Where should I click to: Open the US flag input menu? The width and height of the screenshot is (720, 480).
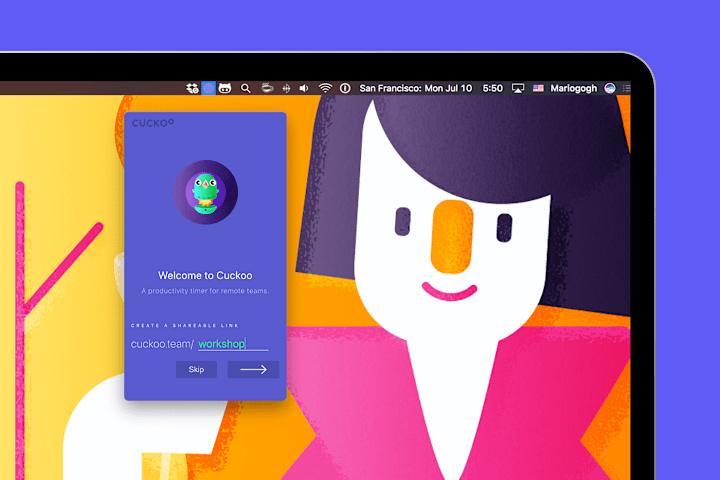pos(538,88)
